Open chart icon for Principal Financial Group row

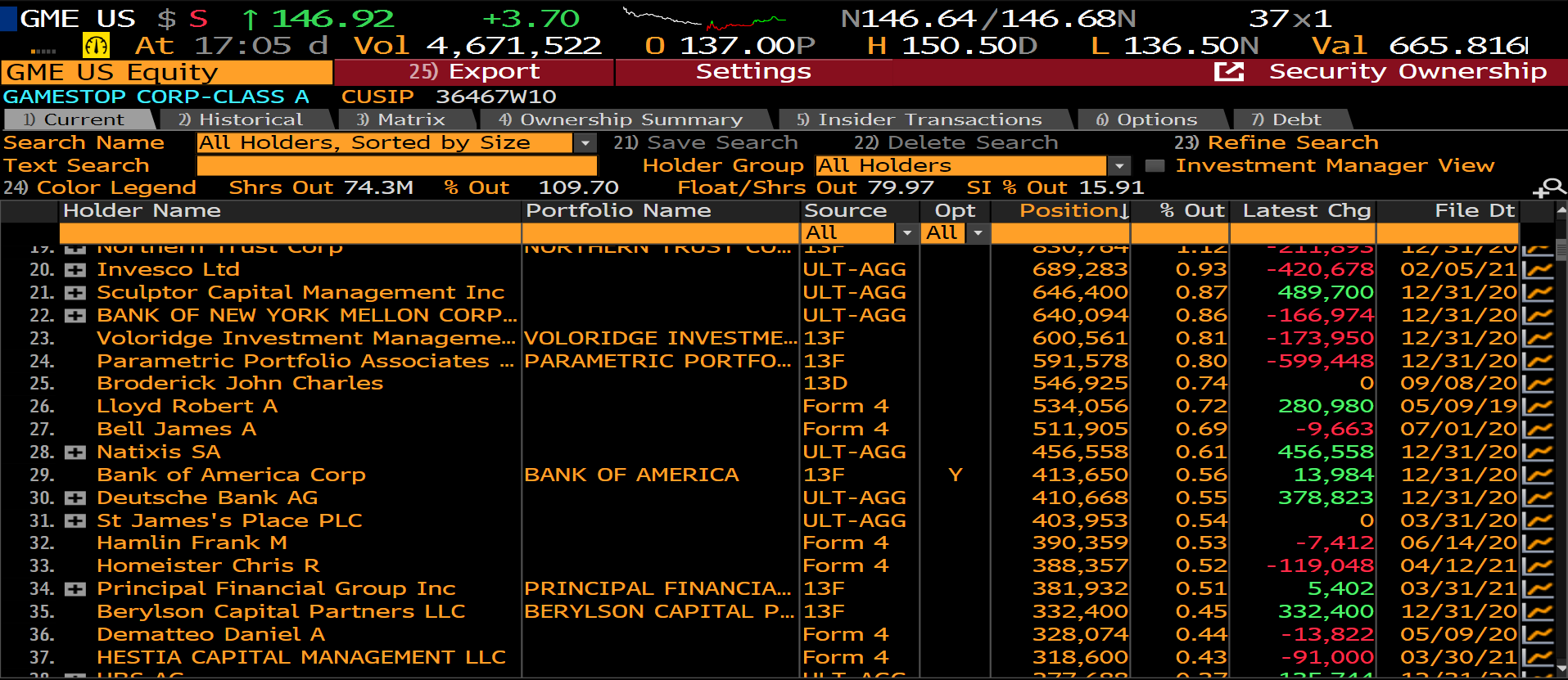pos(1537,588)
